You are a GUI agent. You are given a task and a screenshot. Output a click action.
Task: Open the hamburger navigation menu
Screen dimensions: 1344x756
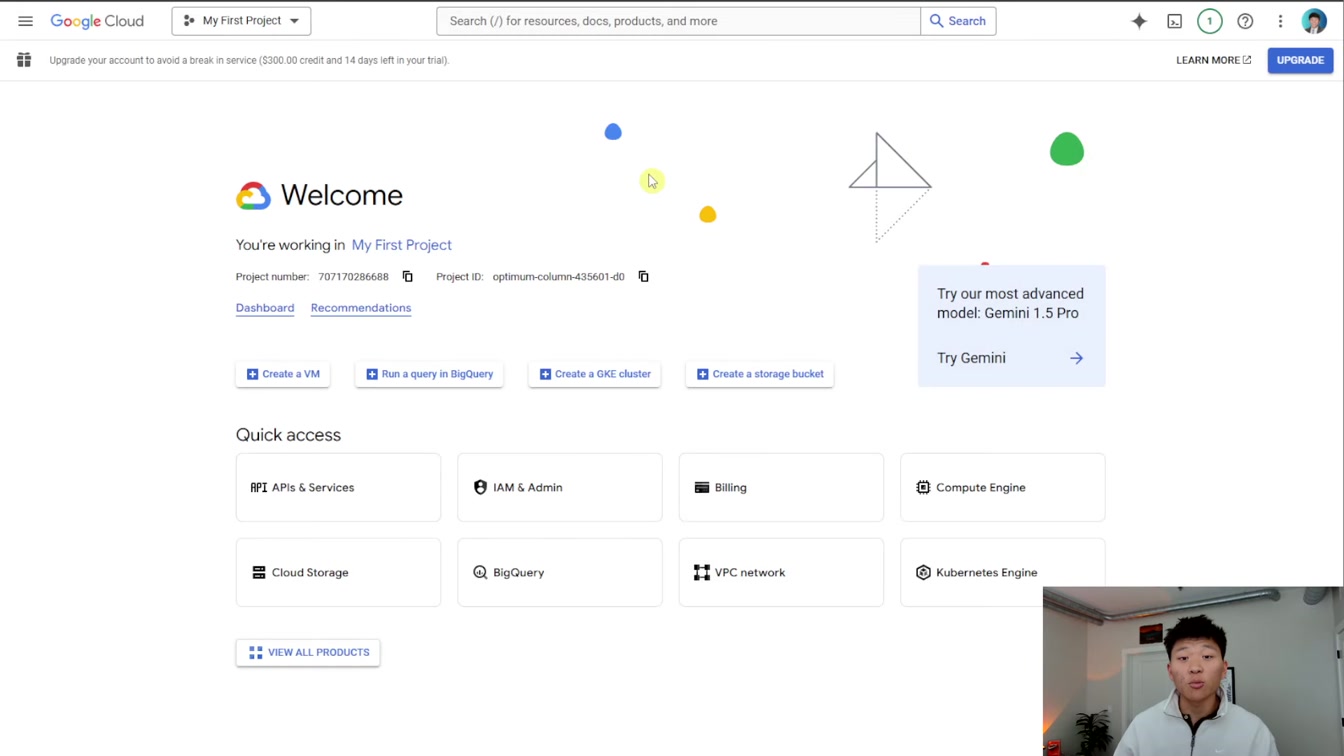click(x=25, y=21)
